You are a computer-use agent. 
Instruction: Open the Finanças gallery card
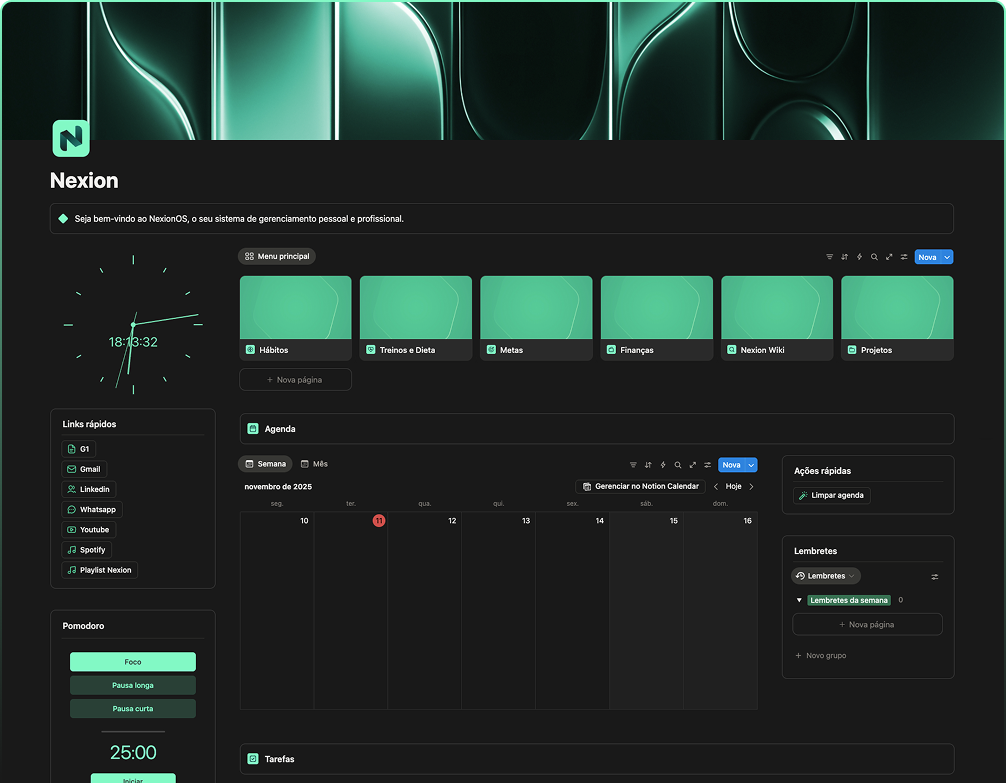tap(656, 317)
